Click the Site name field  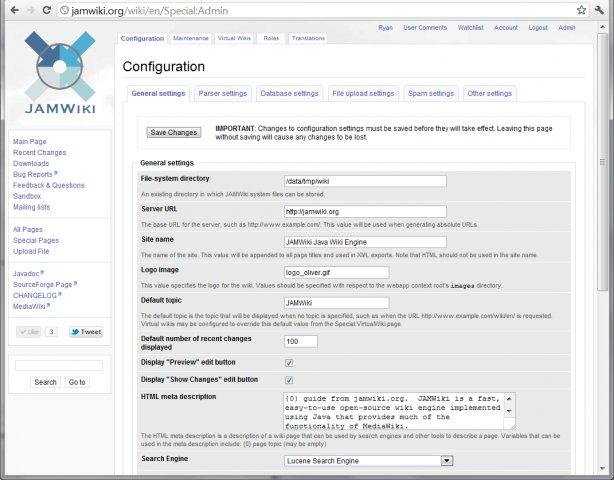pos(365,242)
